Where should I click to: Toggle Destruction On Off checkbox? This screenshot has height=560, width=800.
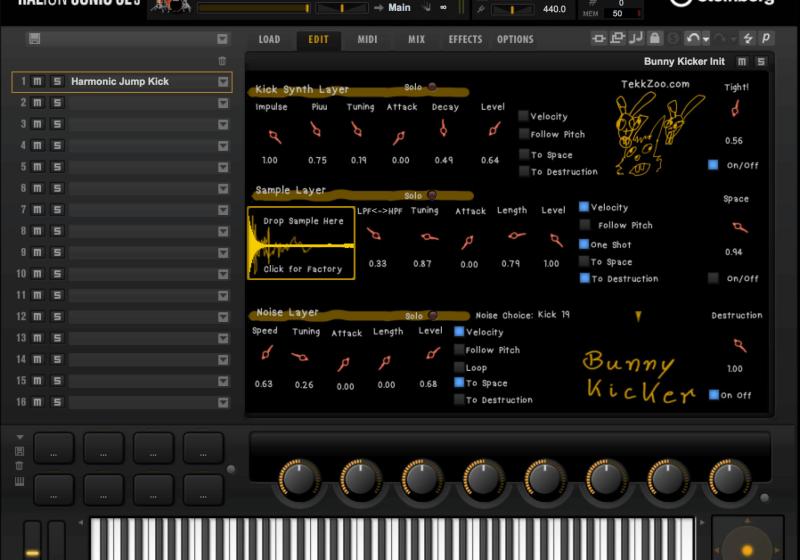tap(714, 395)
